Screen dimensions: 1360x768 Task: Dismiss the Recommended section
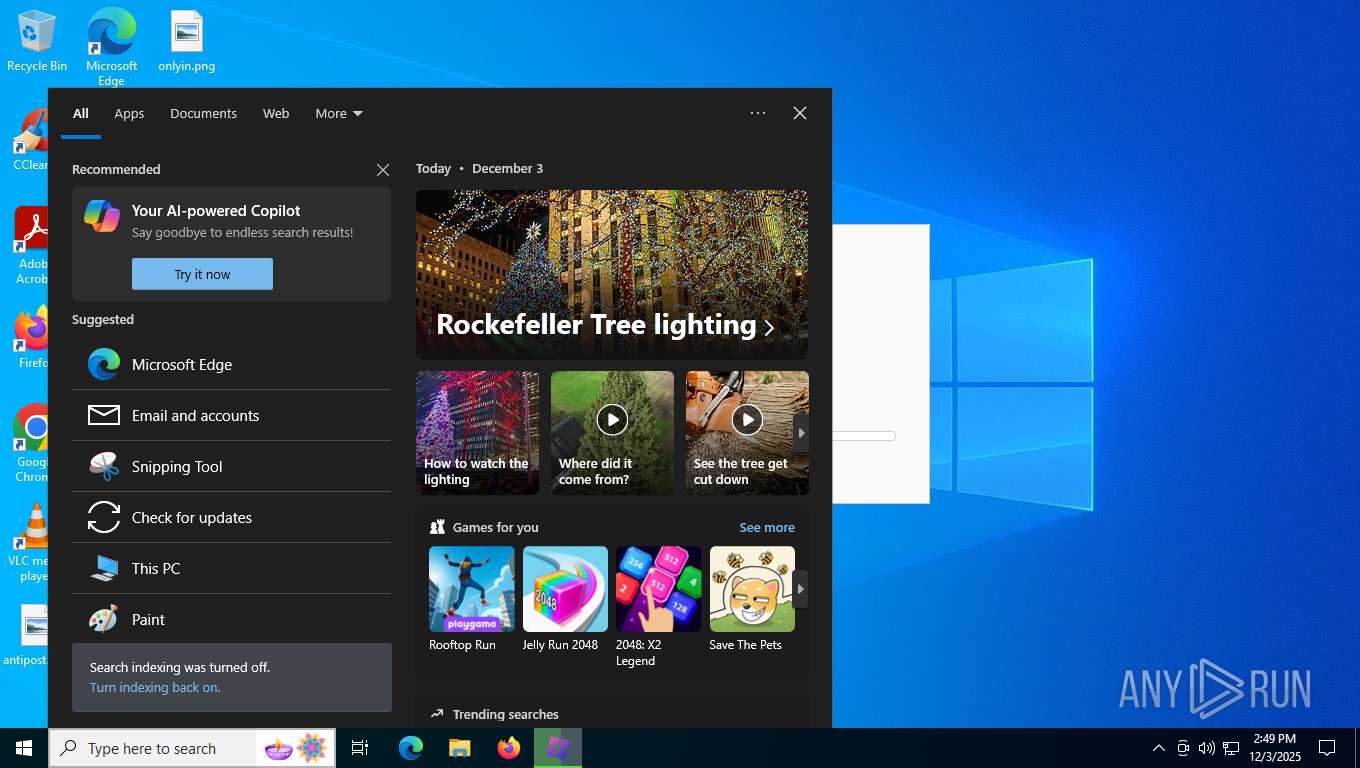point(383,170)
